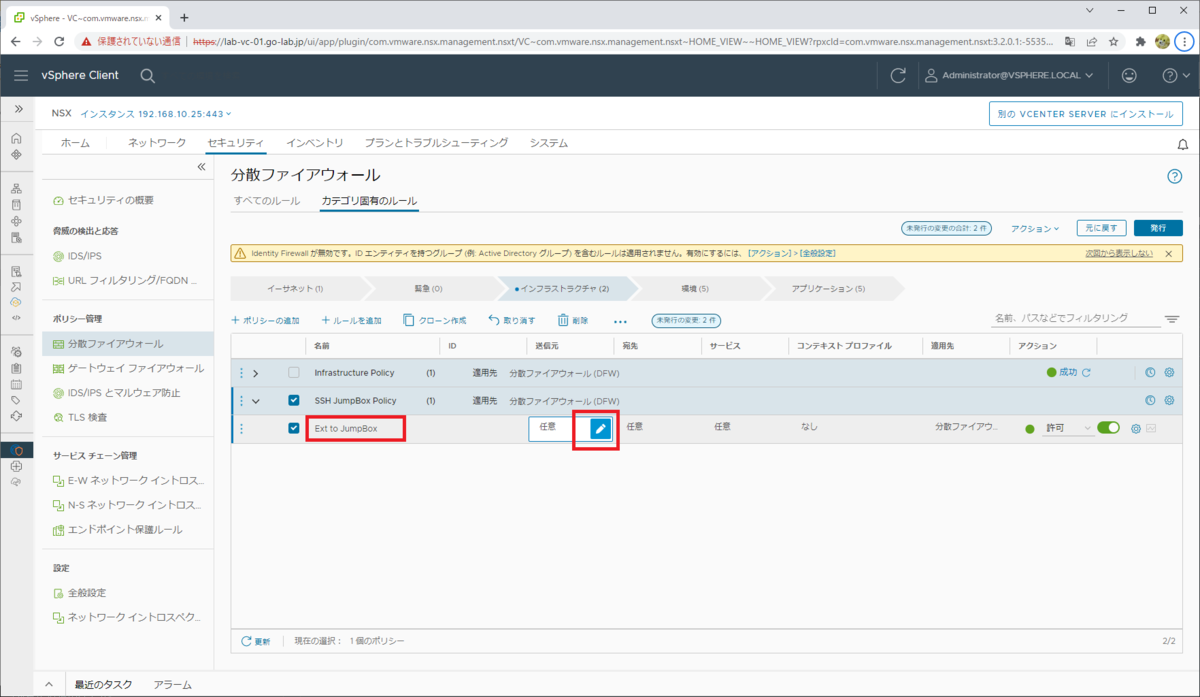Open row menu dots of Ext to JumpBox
The height and width of the screenshot is (697, 1200).
pyautogui.click(x=241, y=429)
